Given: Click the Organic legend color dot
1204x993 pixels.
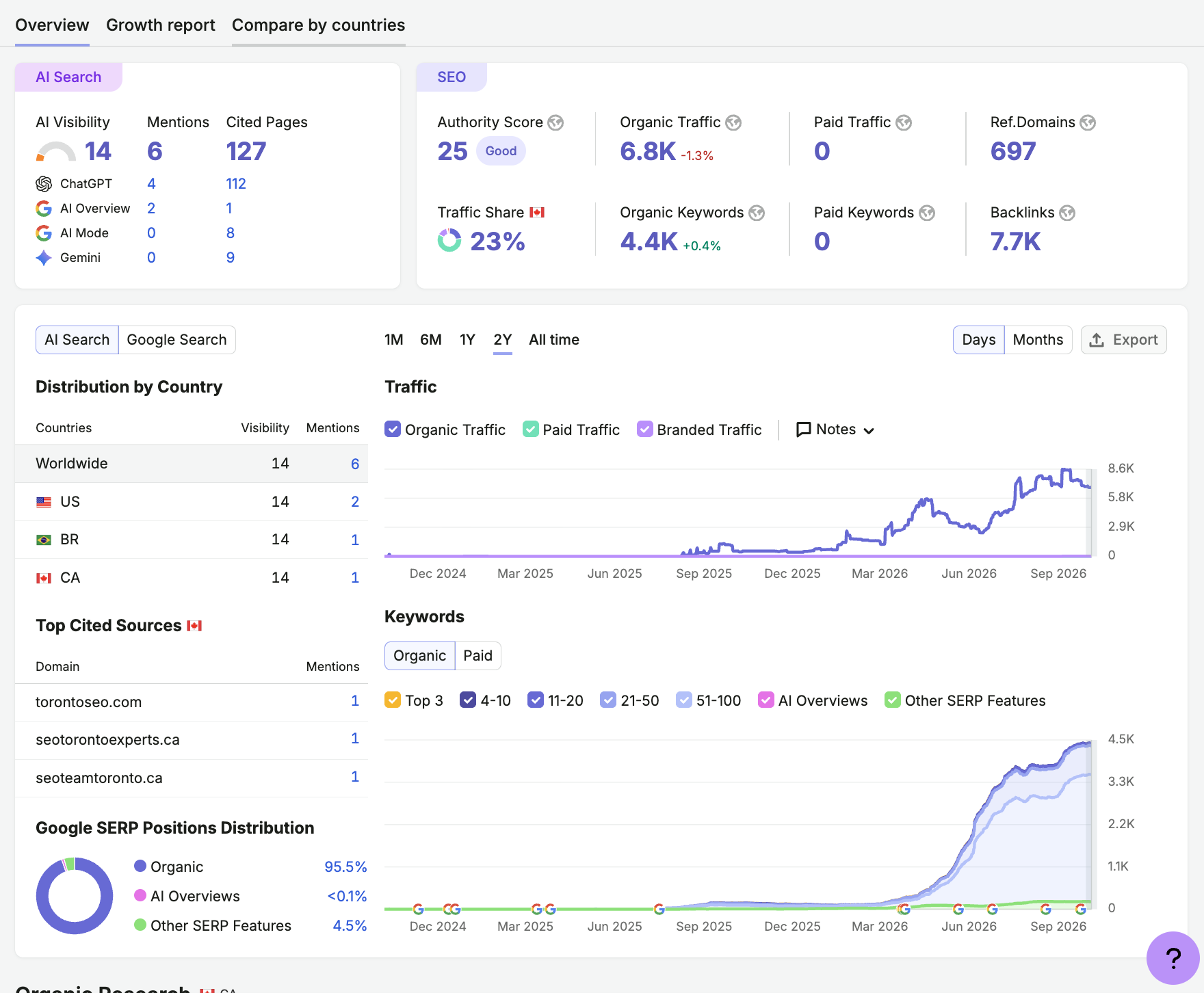Looking at the screenshot, I should coord(140,866).
